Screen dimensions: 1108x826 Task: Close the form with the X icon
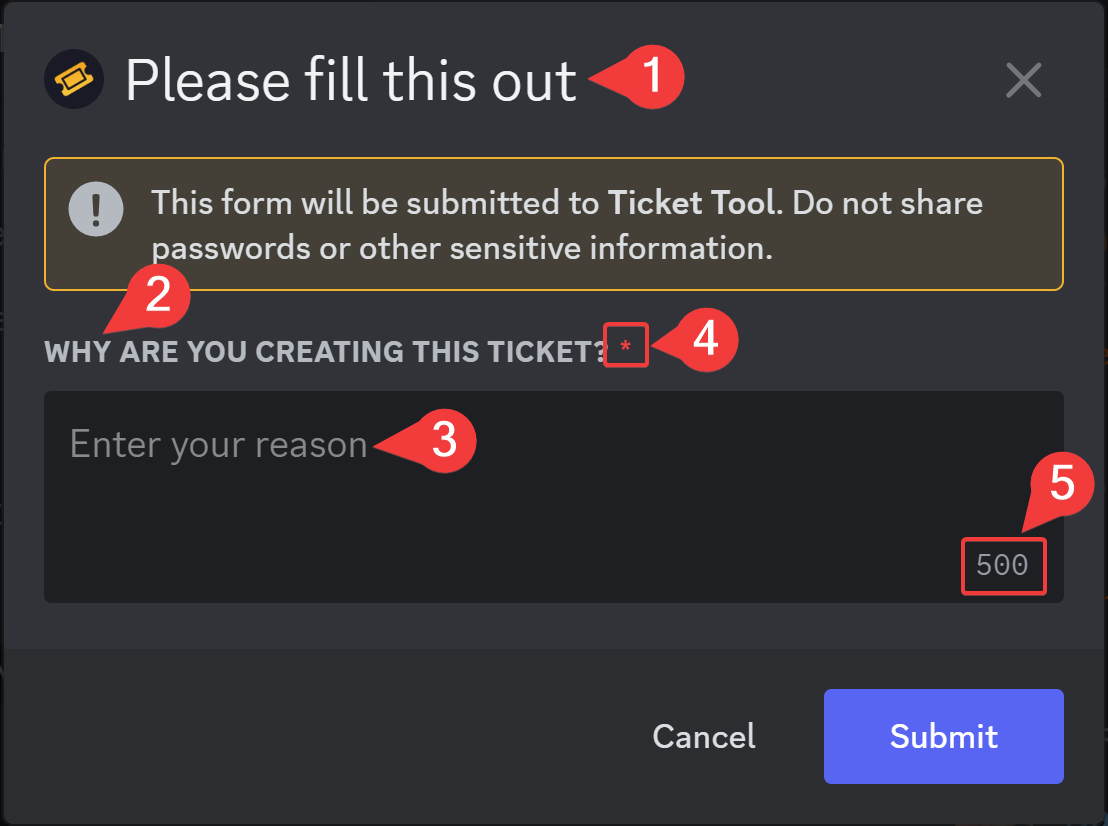click(1023, 80)
